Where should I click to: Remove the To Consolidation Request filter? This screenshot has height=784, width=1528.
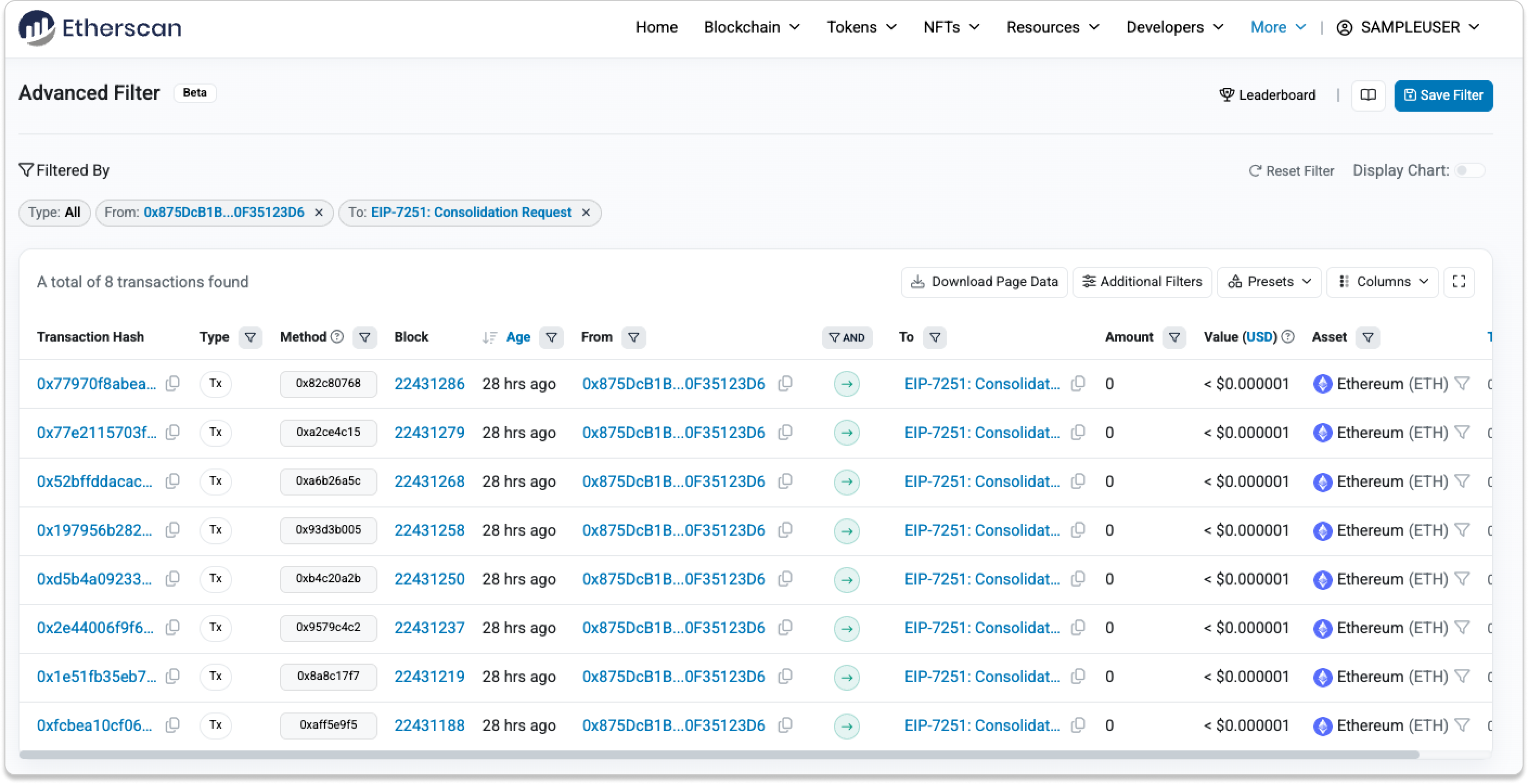pyautogui.click(x=586, y=213)
